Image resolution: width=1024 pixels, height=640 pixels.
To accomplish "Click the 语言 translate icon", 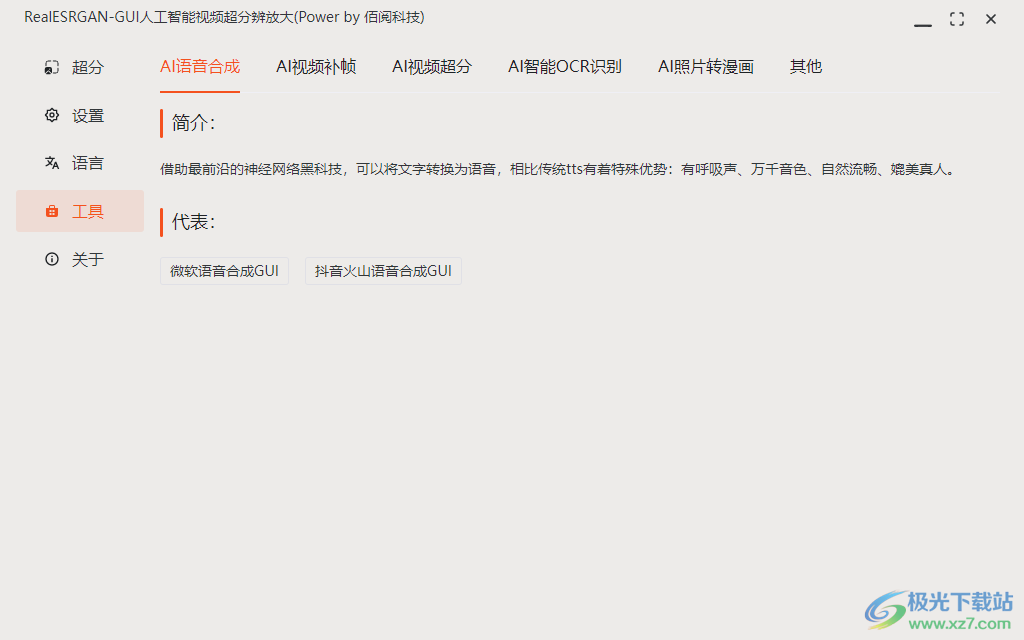I will coord(52,163).
